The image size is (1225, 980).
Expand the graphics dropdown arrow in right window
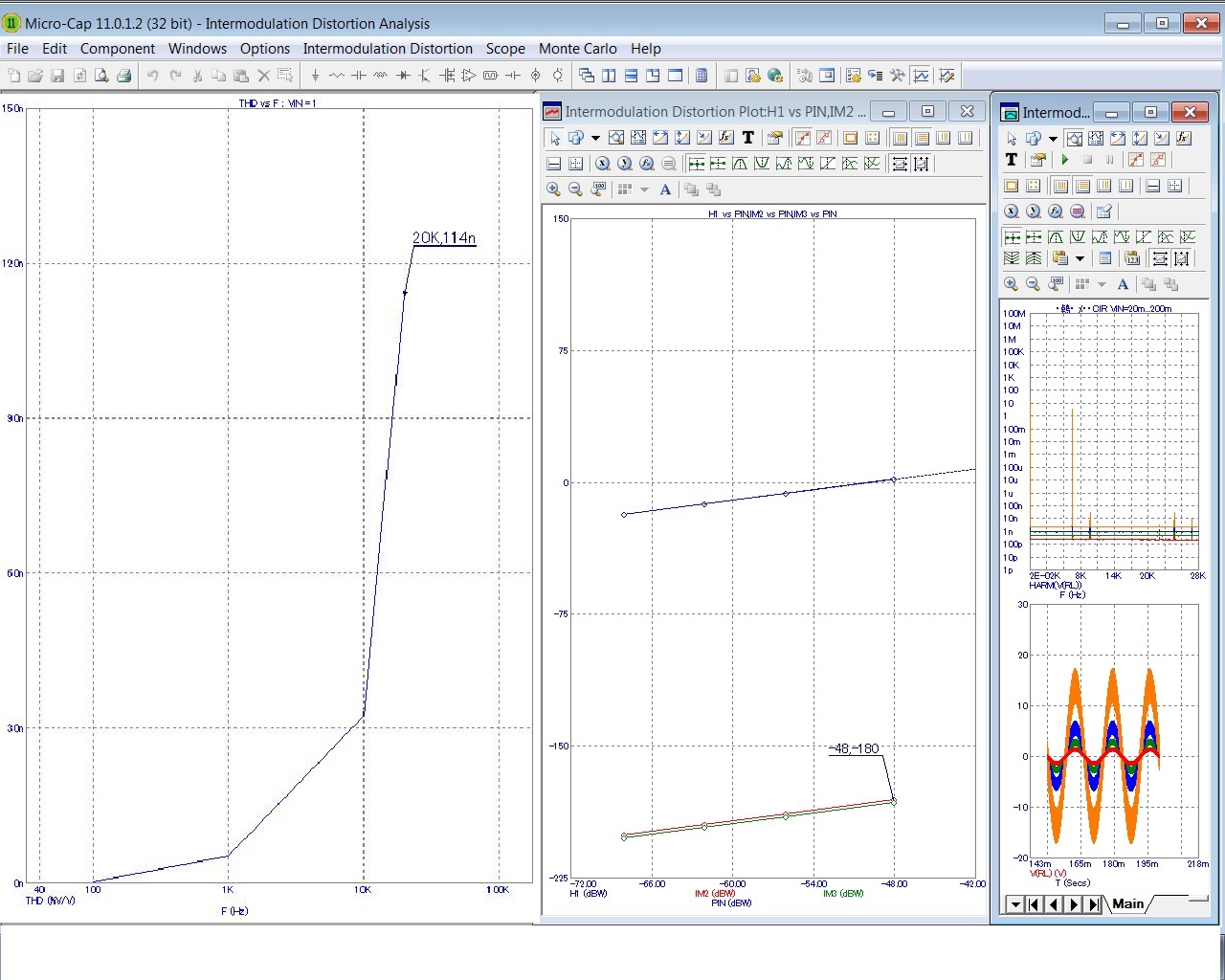(1053, 139)
